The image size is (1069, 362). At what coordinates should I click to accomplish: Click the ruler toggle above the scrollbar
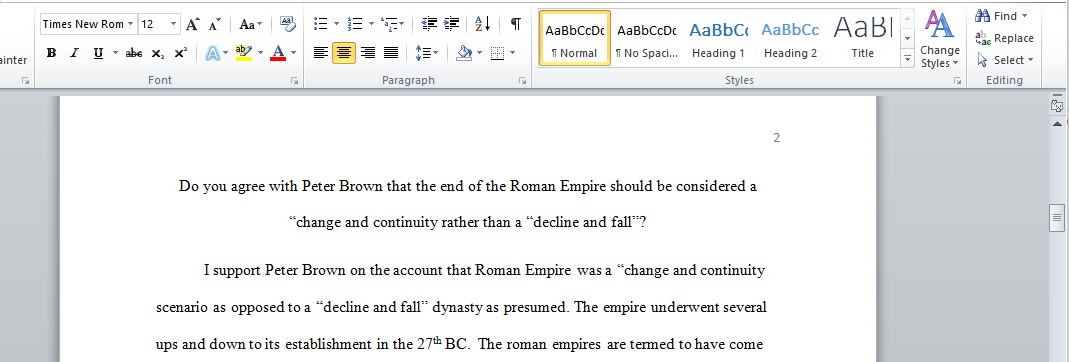(1057, 106)
